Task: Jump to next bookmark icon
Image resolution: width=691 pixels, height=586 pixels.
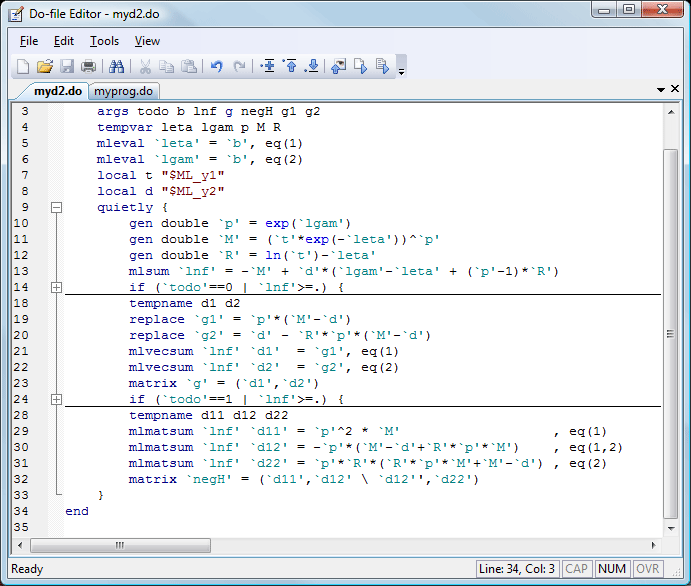Action: click(312, 67)
